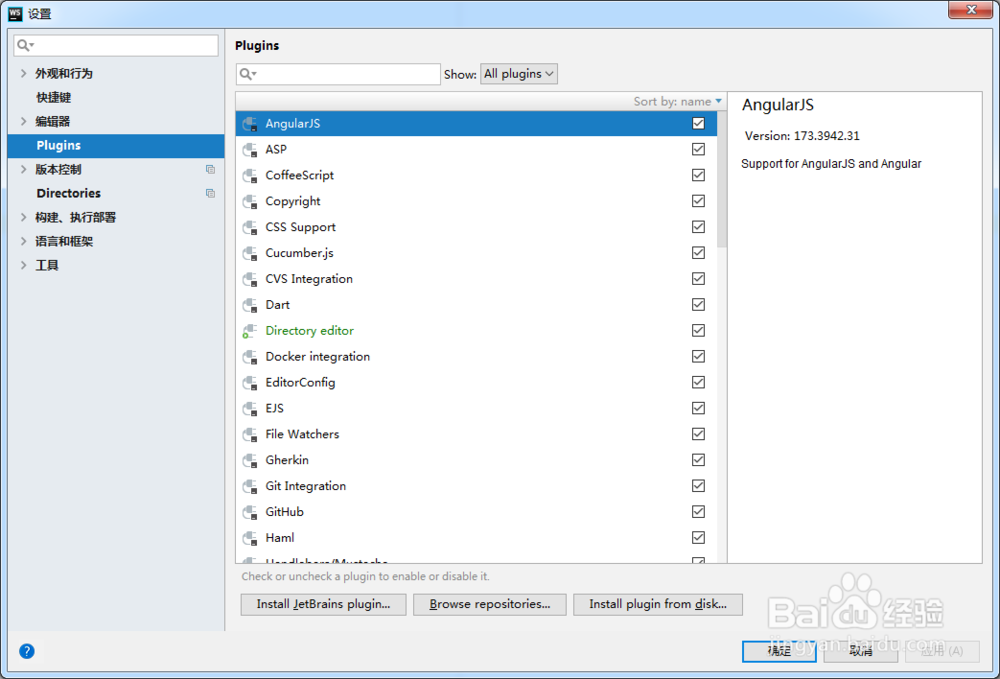Screen dimensions: 1000x679
Task: Click Browse repositories button
Action: click(x=490, y=604)
